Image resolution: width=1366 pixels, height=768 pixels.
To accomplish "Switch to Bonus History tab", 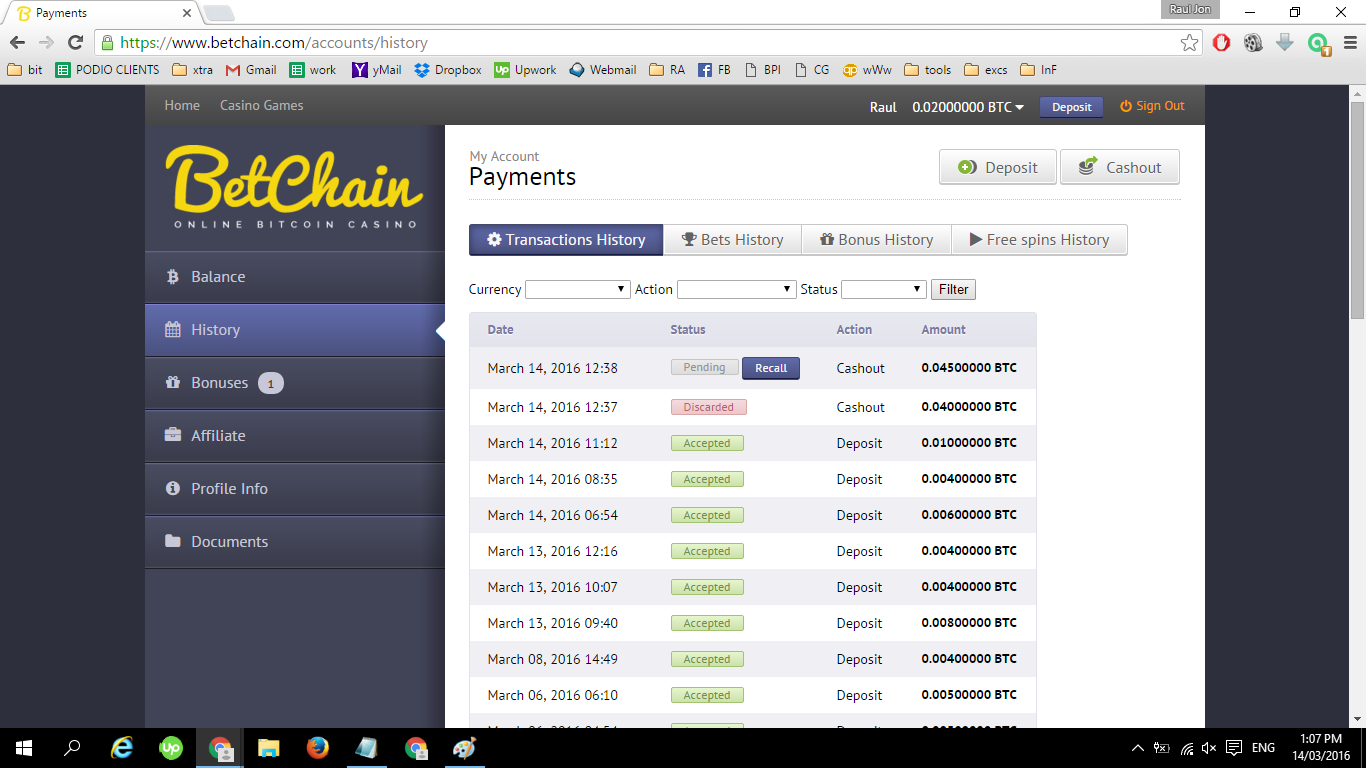I will (x=876, y=240).
